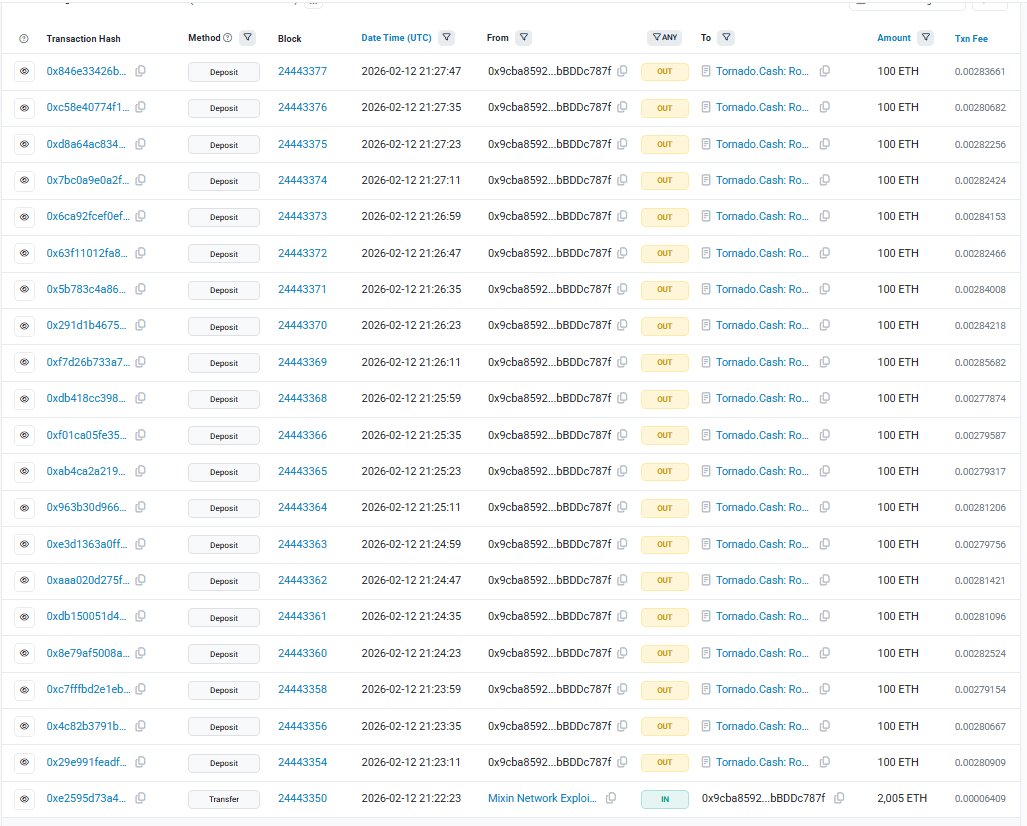The image size is (1027, 826).
Task: Copy recipient address in block 24443350 row
Action: (839, 798)
